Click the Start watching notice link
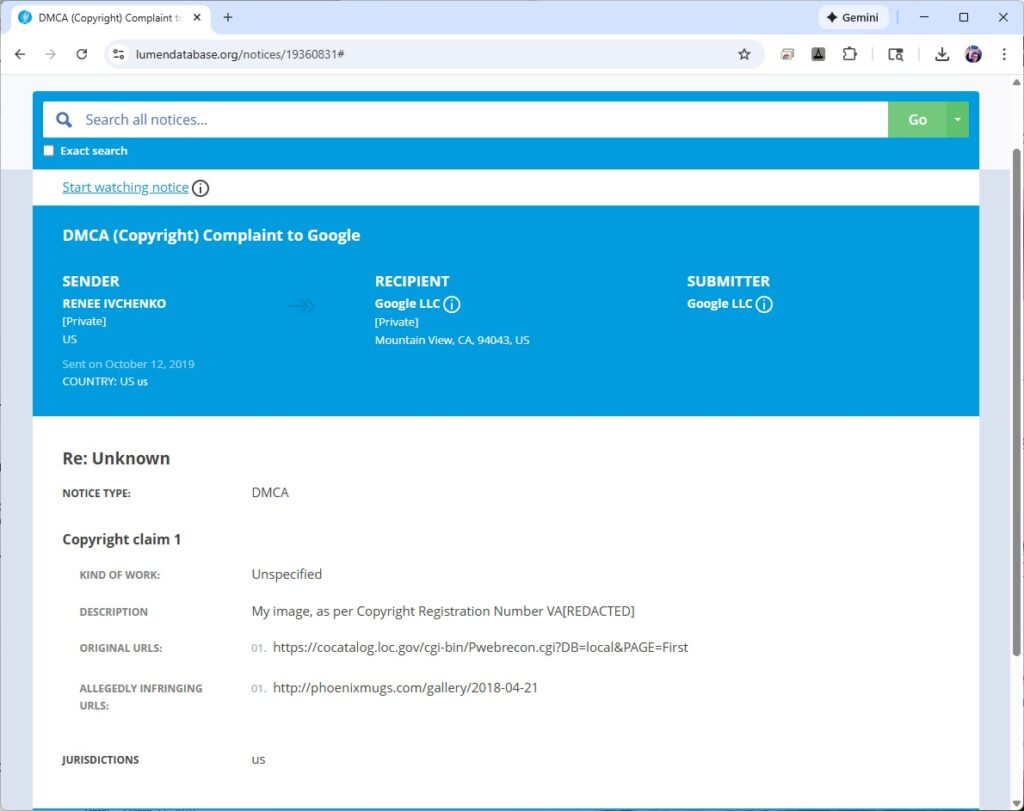The image size is (1024, 811). tap(125, 187)
